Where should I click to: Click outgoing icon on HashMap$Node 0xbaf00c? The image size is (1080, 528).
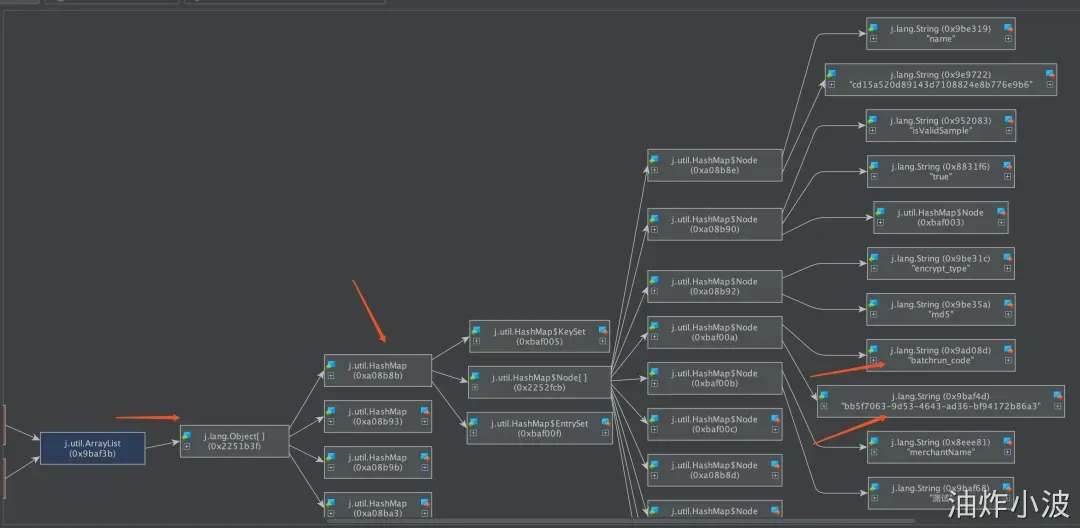[776, 419]
